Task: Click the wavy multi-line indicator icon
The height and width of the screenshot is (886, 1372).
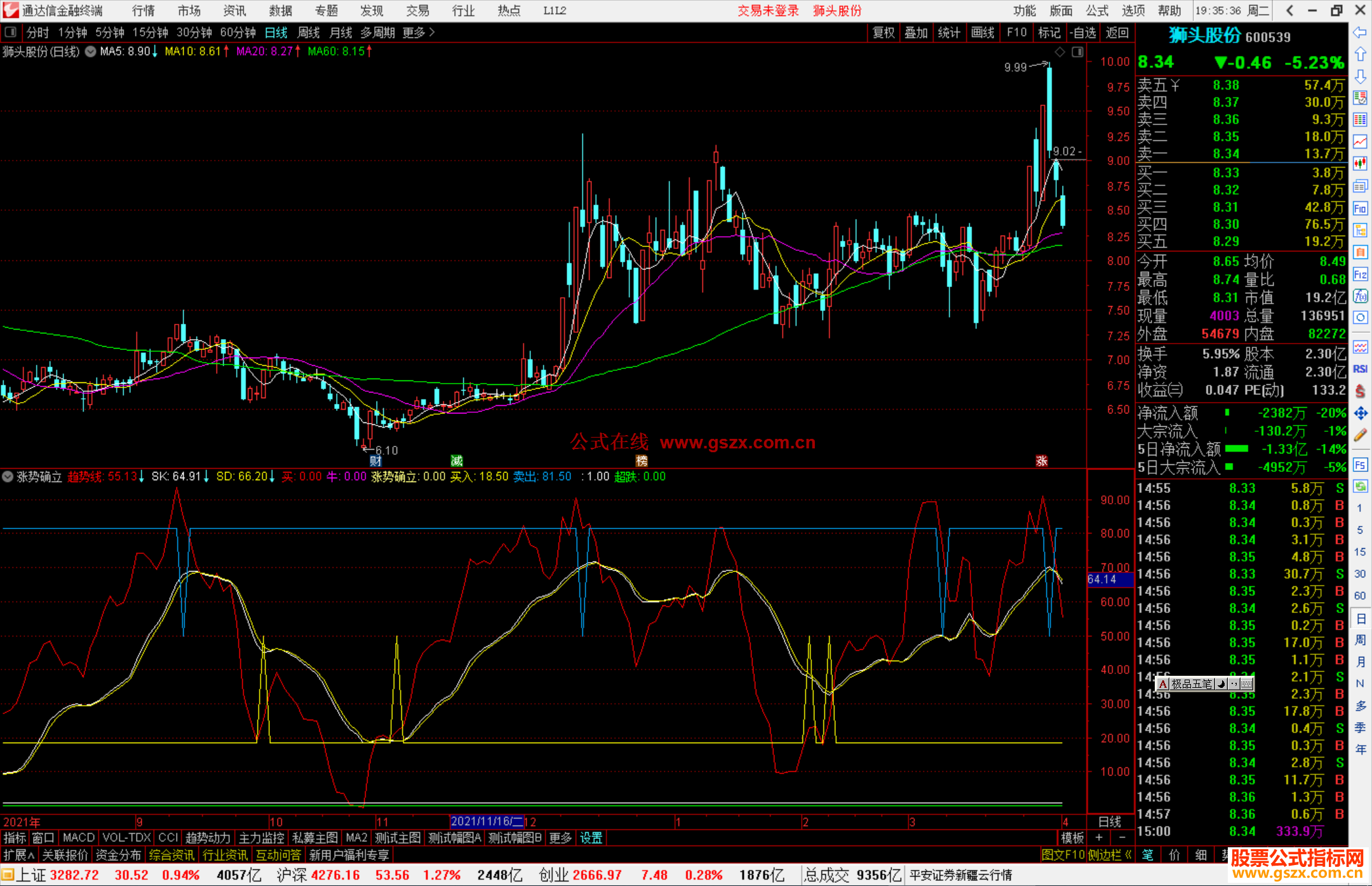Action: click(x=1360, y=347)
